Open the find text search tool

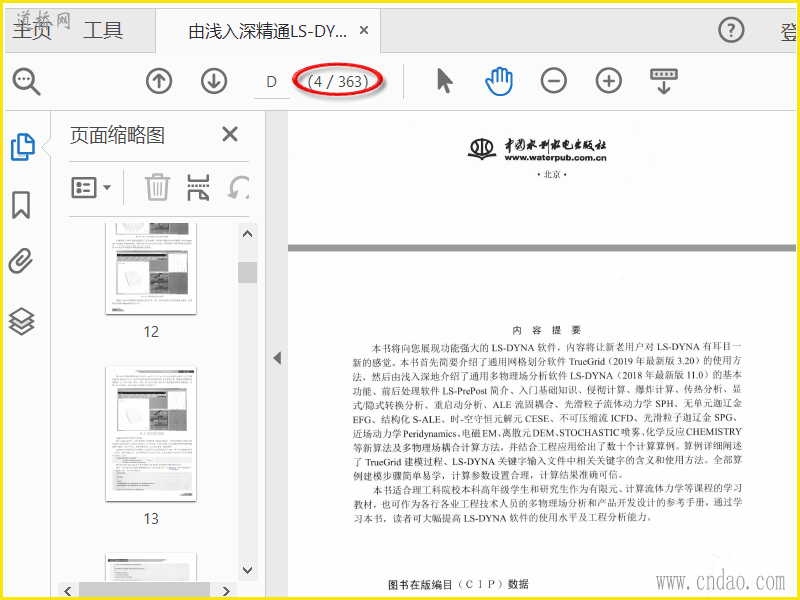click(27, 82)
